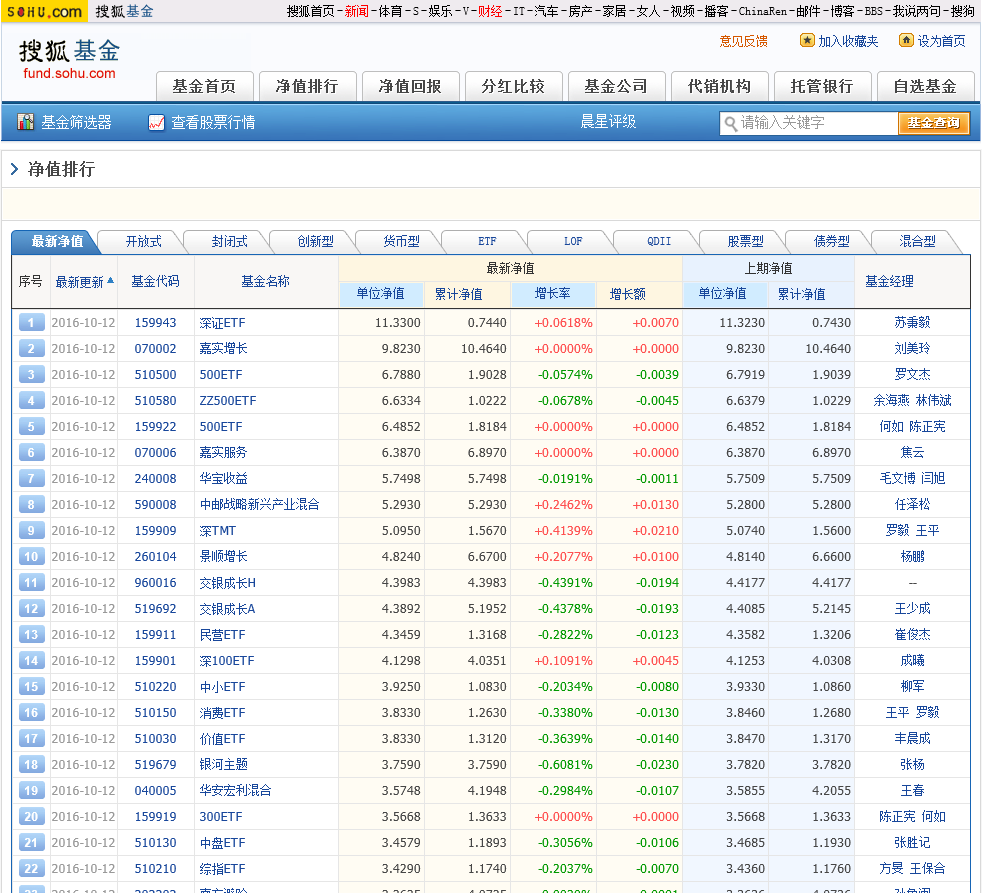
Task: Switch to the 混合型 tab
Action: coord(917,242)
